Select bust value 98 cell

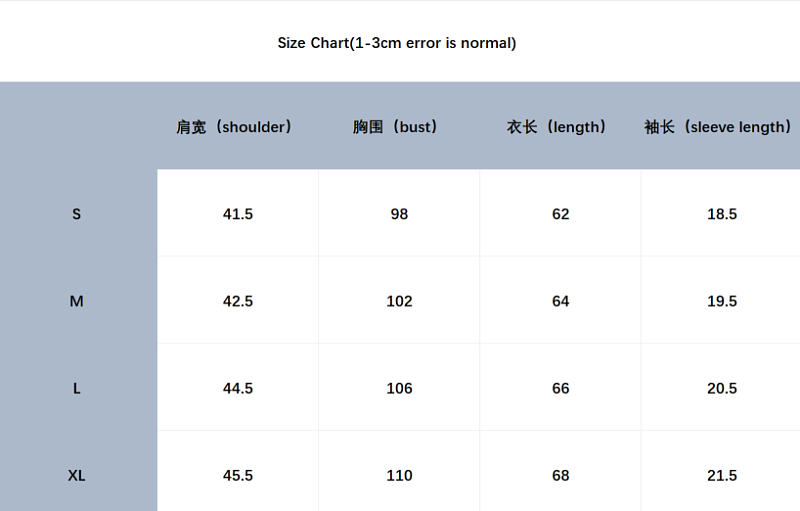pos(399,214)
